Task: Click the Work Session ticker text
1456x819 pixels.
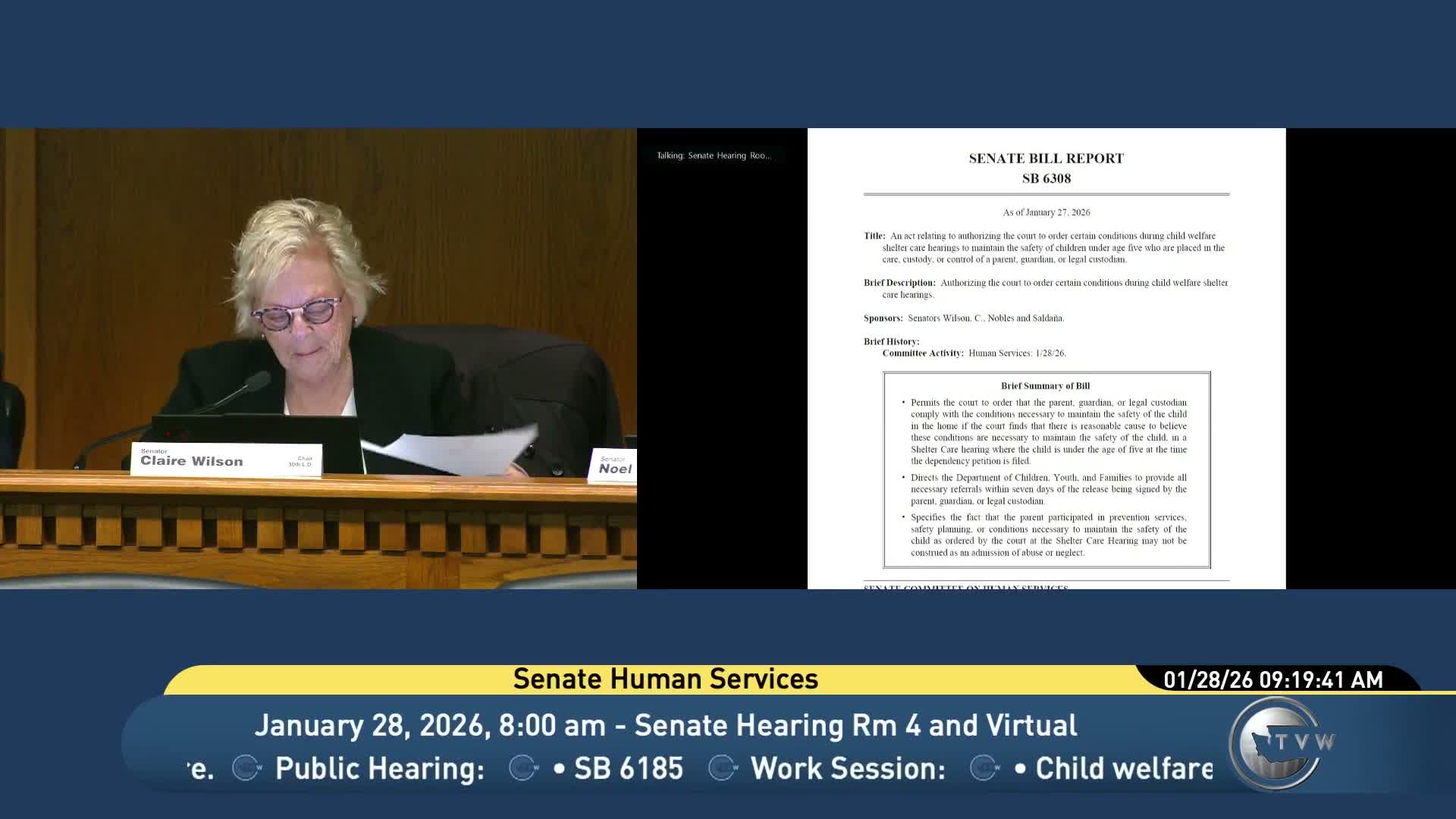Action: point(848,768)
